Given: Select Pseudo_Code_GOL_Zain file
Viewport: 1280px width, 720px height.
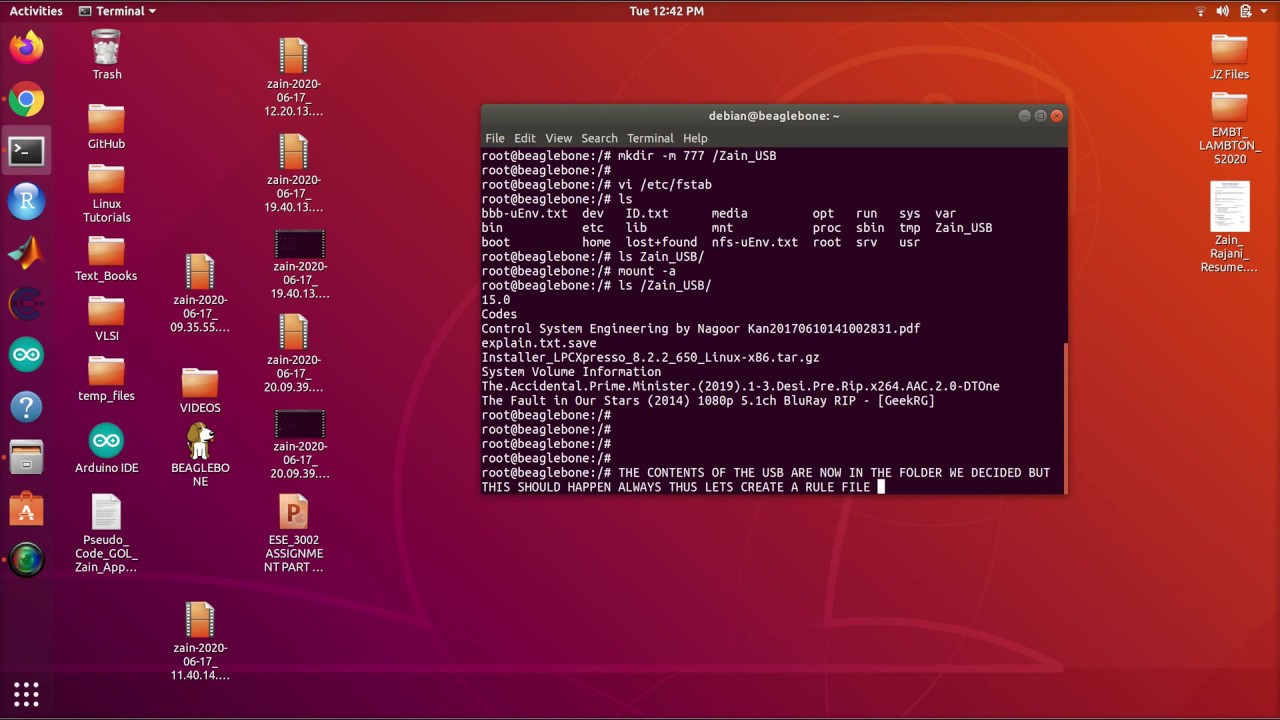Looking at the screenshot, I should pyautogui.click(x=106, y=534).
